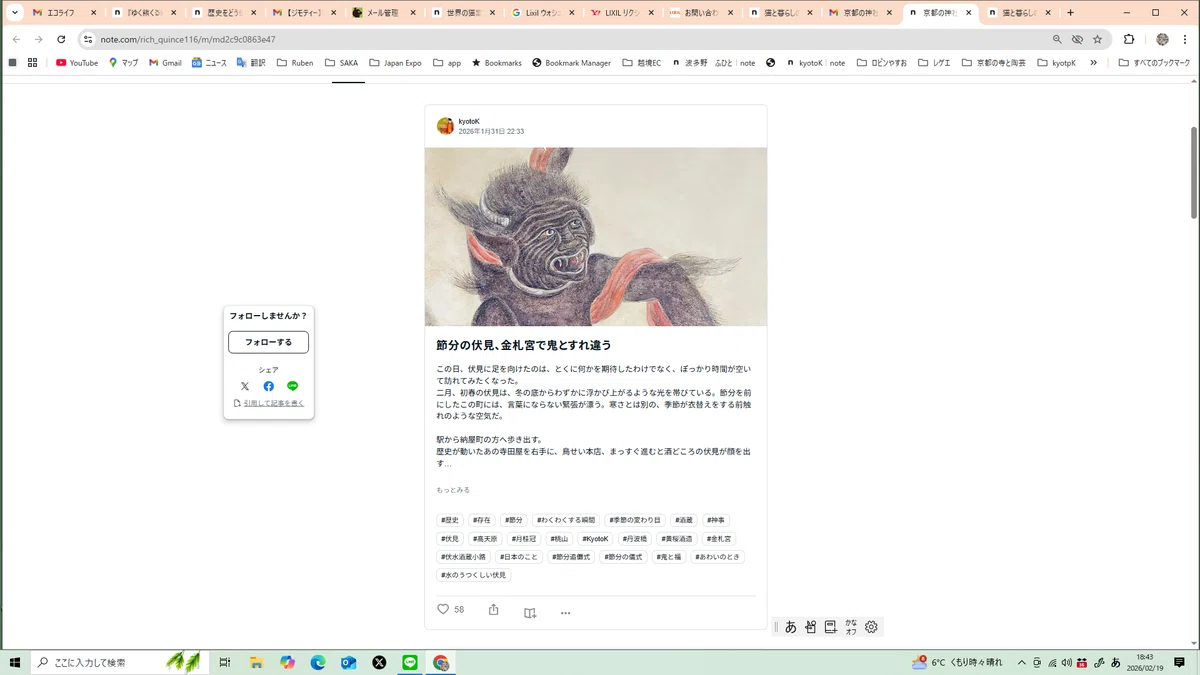The width and height of the screenshot is (1200, 675).
Task: Open the 越境EC bookmarks folder
Action: tap(641, 62)
